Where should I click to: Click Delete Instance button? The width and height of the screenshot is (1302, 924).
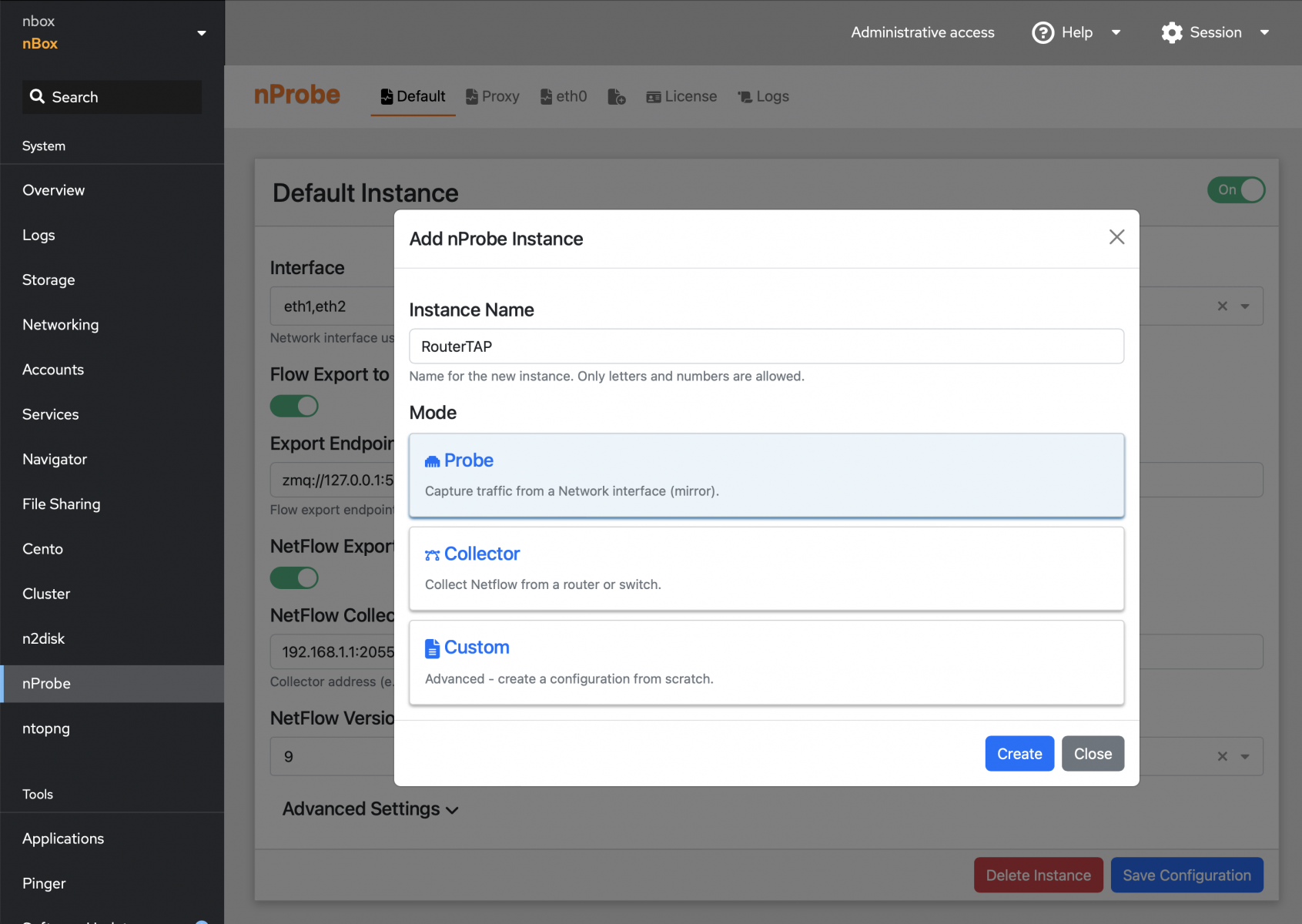point(1038,875)
